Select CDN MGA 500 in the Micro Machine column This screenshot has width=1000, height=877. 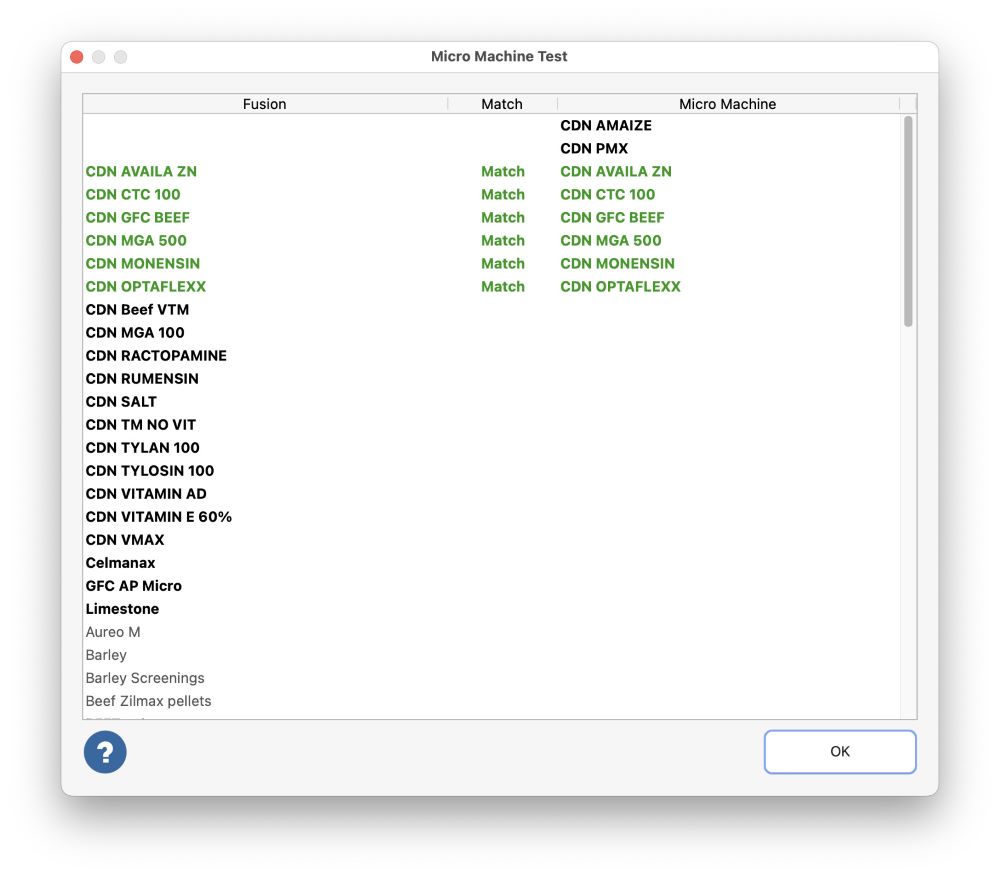610,240
